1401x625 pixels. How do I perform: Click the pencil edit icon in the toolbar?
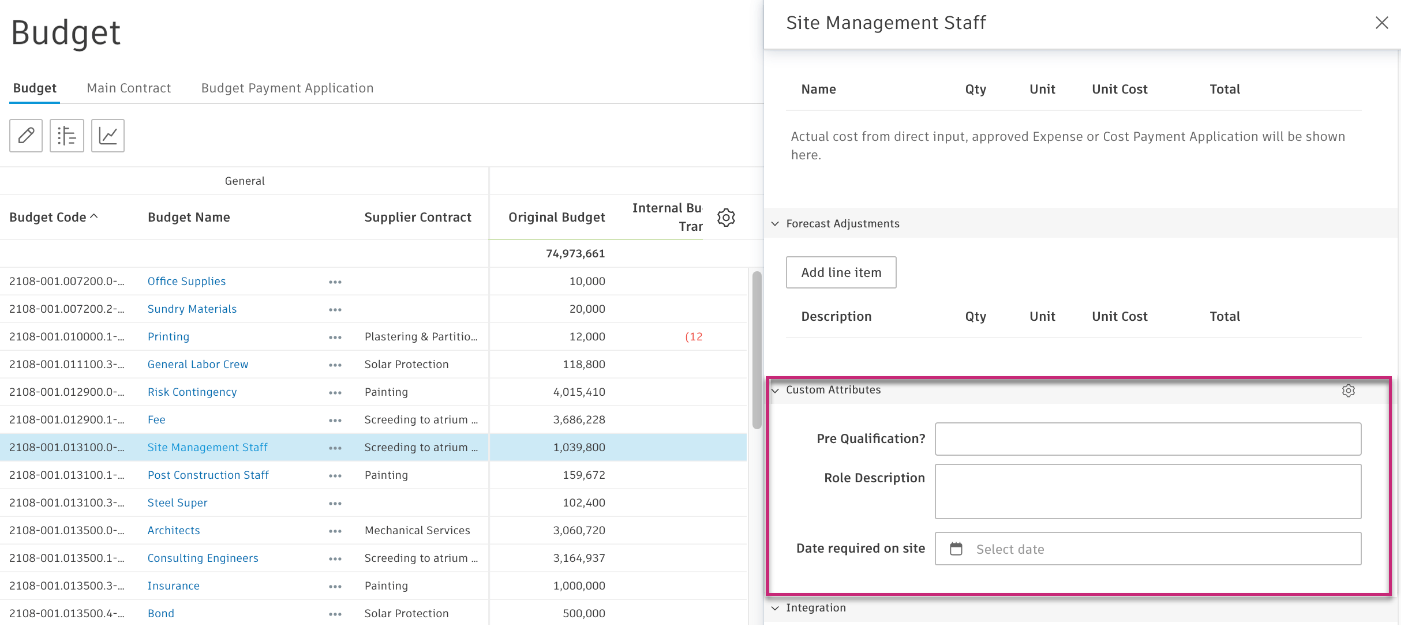click(26, 136)
